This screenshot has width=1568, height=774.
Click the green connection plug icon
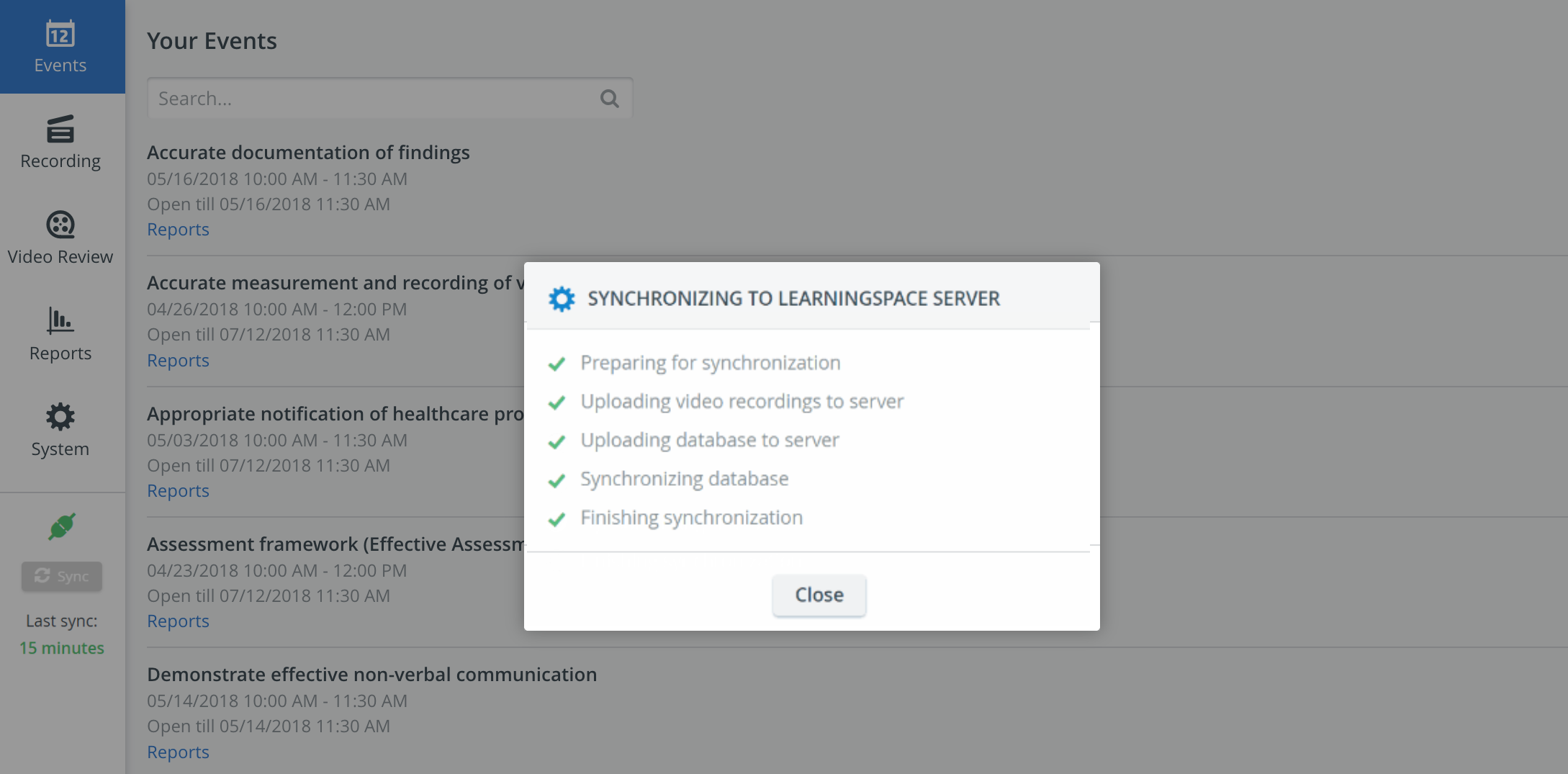[x=62, y=526]
